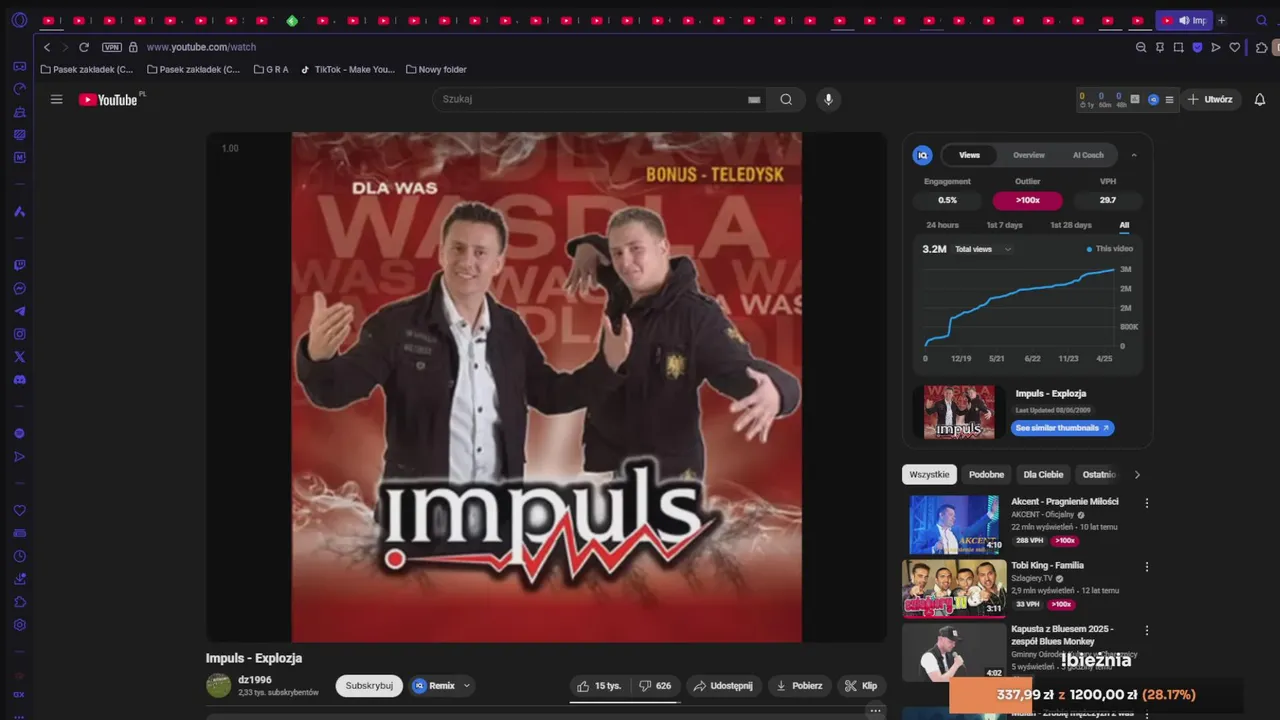This screenshot has width=1280, height=720.
Task: Open Discord in the Opera sidebar
Action: coord(19,380)
